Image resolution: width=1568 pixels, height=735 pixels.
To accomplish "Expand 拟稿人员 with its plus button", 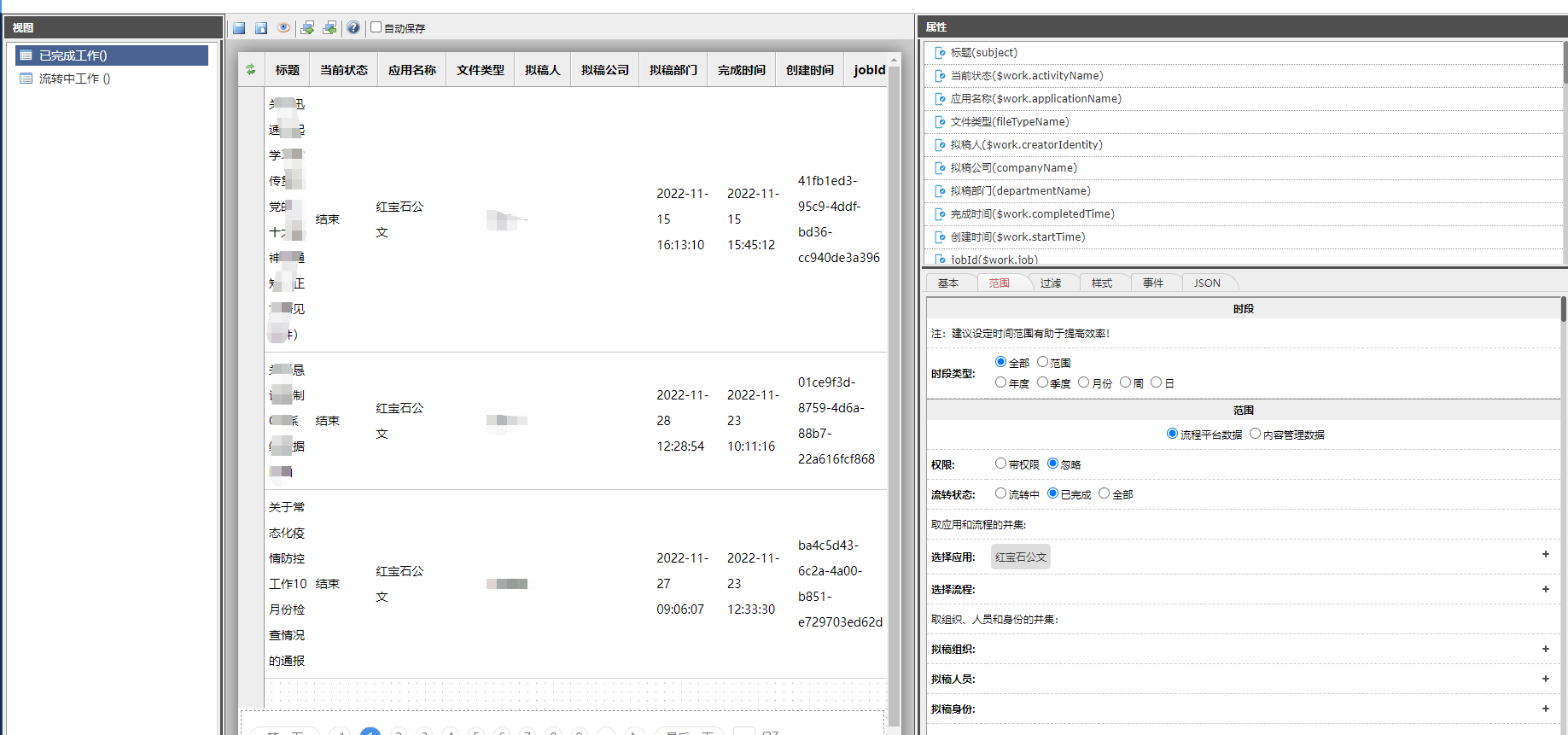I will pyautogui.click(x=1545, y=679).
